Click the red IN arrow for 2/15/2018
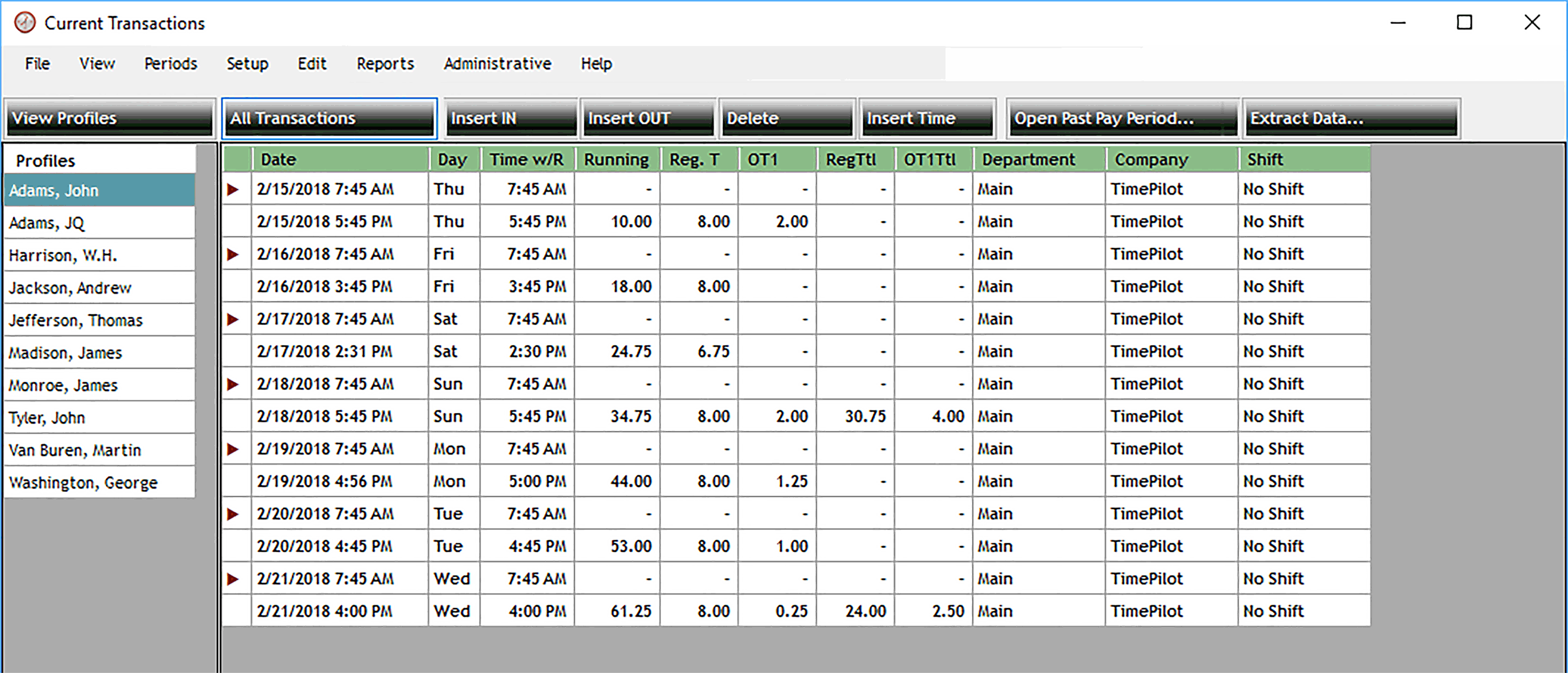1568x673 pixels. point(233,189)
